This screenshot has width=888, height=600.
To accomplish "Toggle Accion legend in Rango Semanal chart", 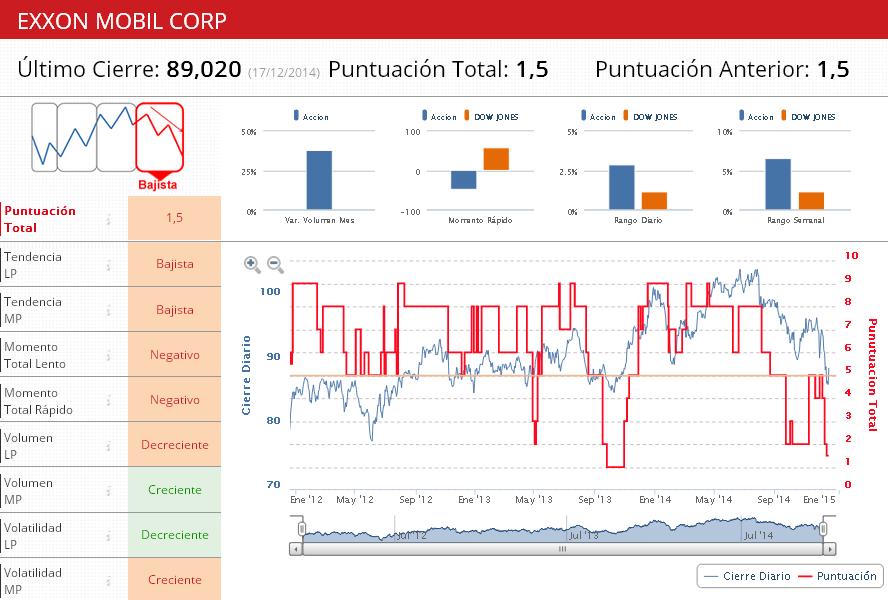I will (756, 116).
